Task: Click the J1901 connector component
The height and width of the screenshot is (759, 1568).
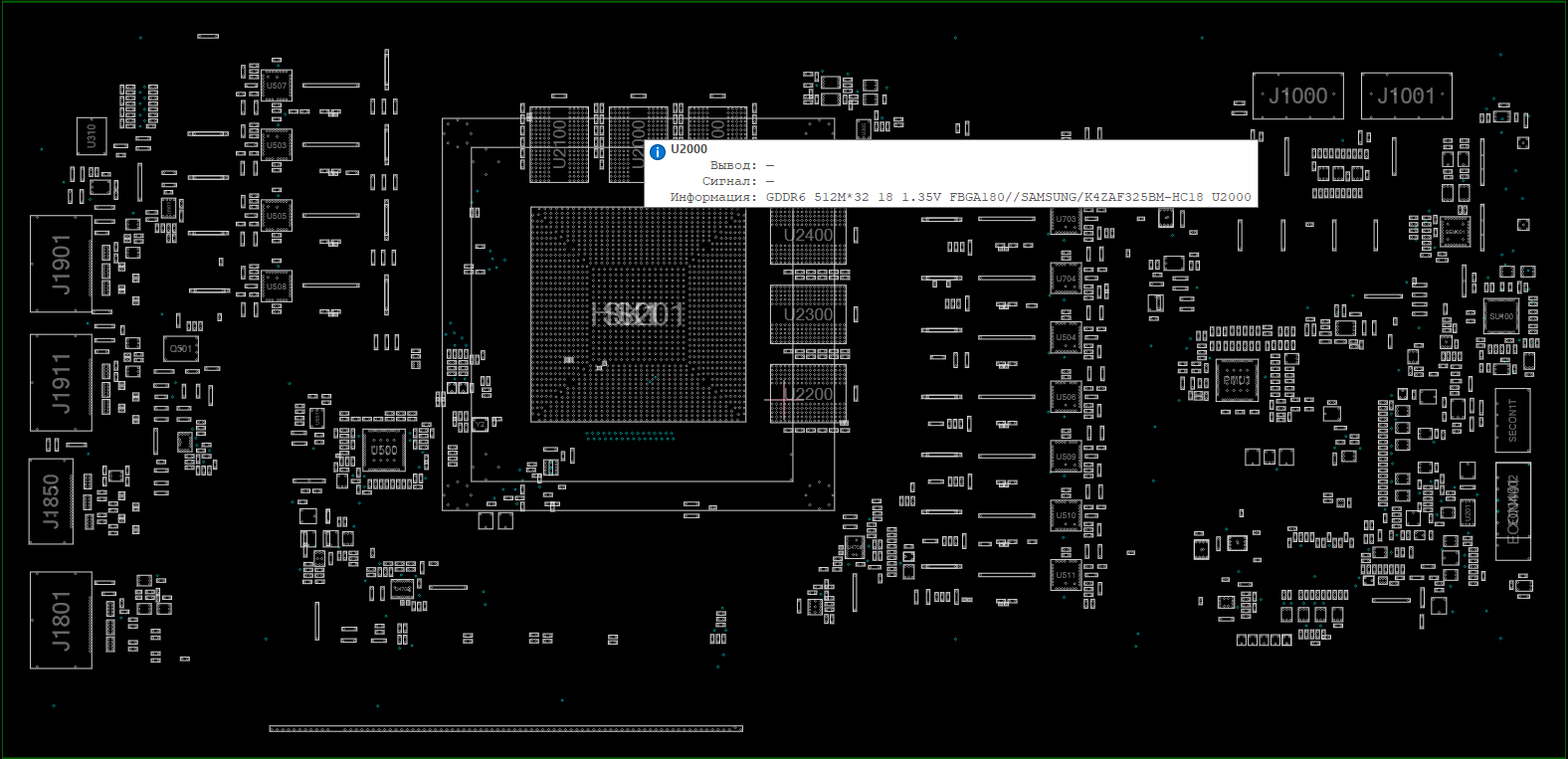Action: pyautogui.click(x=61, y=265)
